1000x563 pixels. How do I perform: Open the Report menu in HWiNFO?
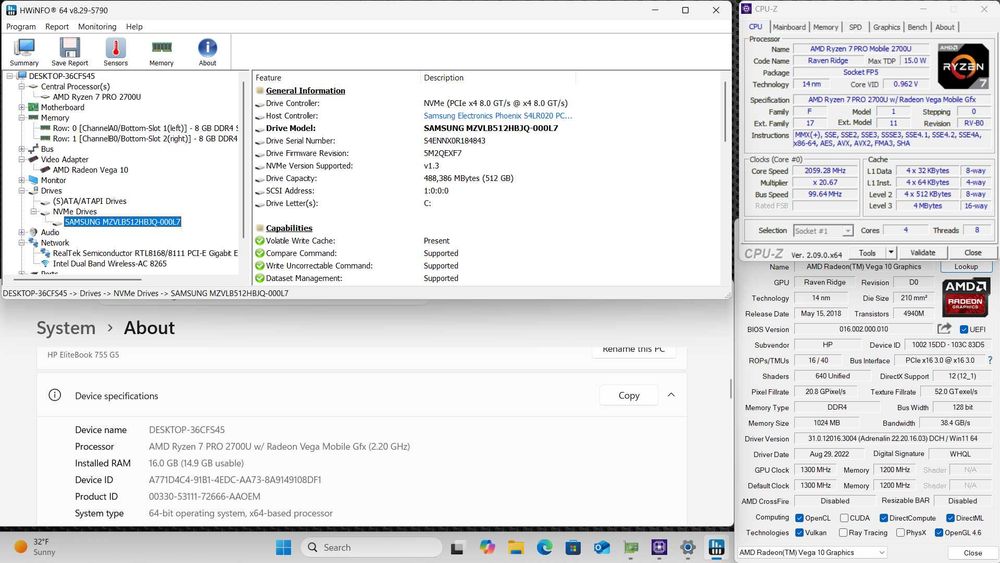tap(57, 27)
